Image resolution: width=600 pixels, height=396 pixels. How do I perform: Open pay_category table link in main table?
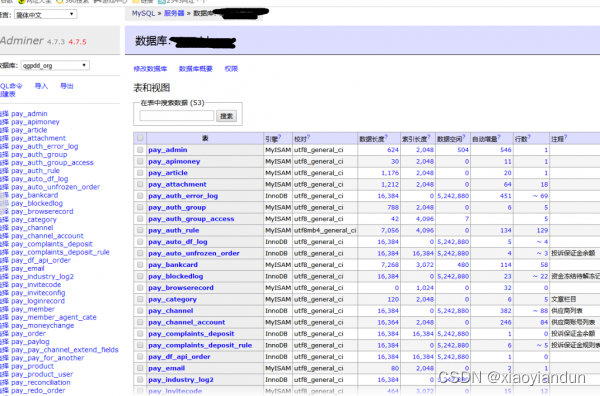point(173,299)
